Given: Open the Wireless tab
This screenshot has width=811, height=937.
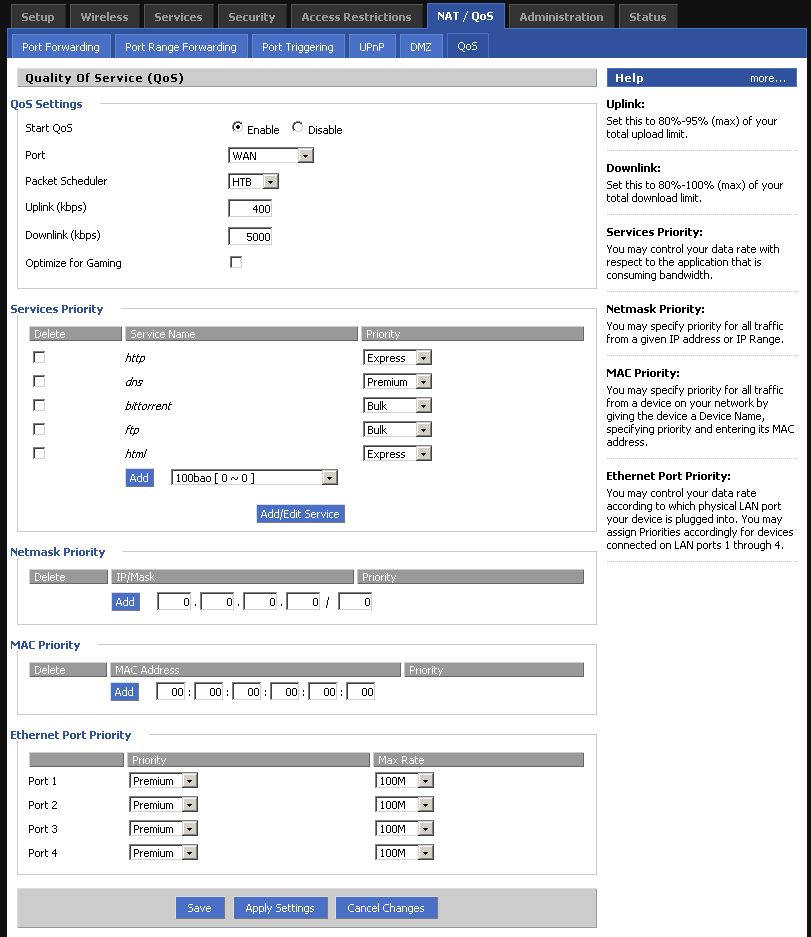Looking at the screenshot, I should click(x=104, y=17).
